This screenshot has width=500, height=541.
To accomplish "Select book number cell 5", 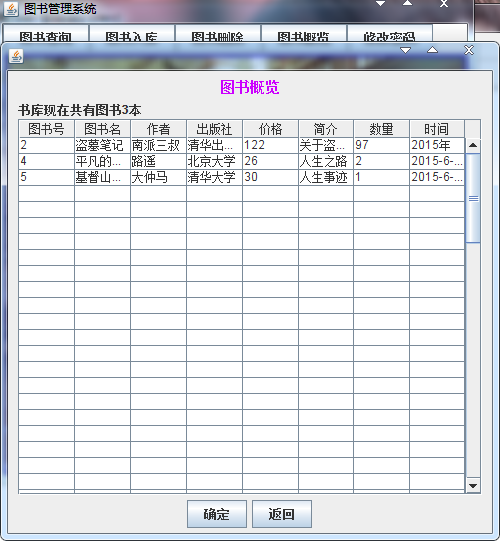I will coord(46,177).
